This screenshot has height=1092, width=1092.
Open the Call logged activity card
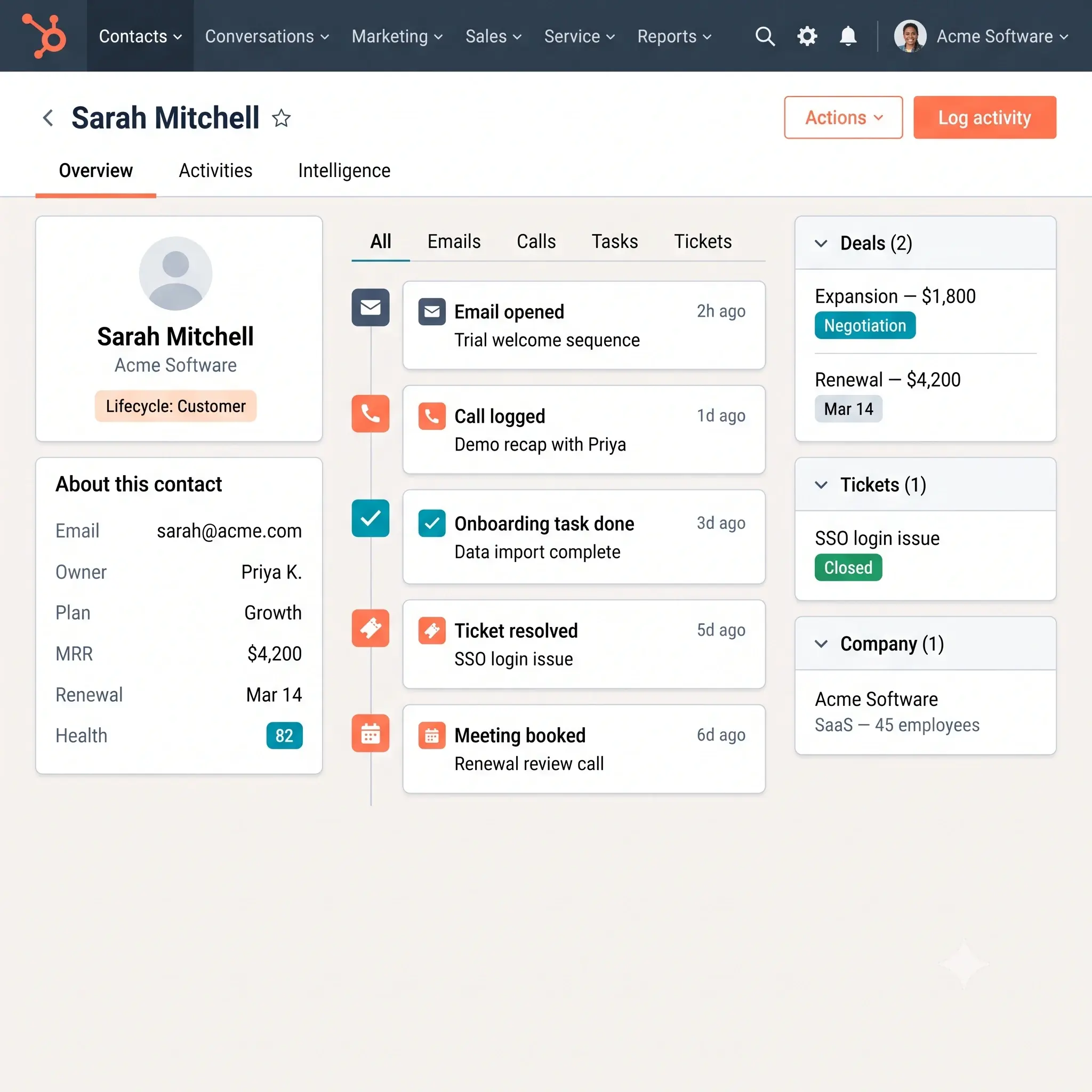(584, 430)
